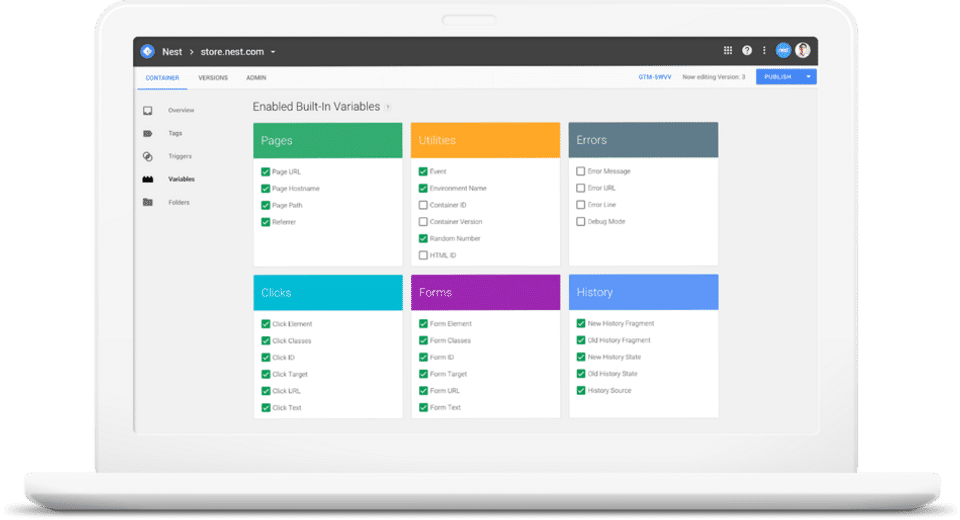Click the Publish button

[778, 77]
